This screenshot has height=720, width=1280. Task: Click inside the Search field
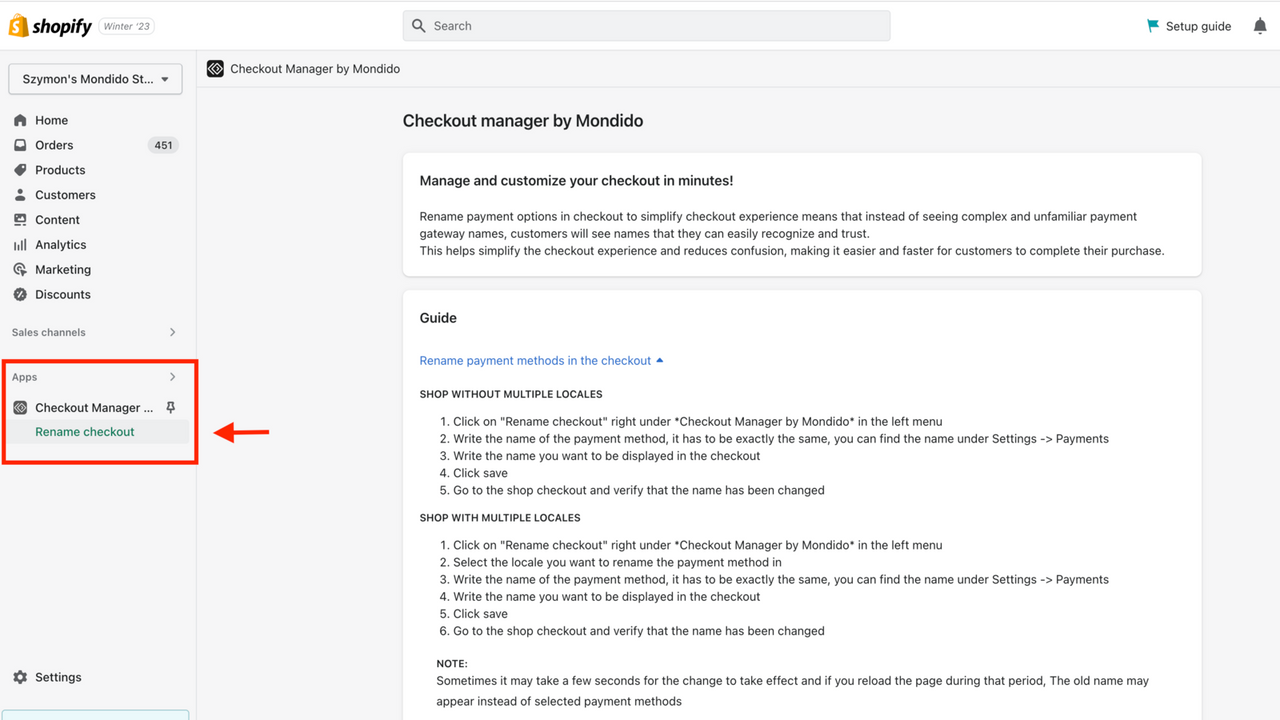click(x=646, y=25)
